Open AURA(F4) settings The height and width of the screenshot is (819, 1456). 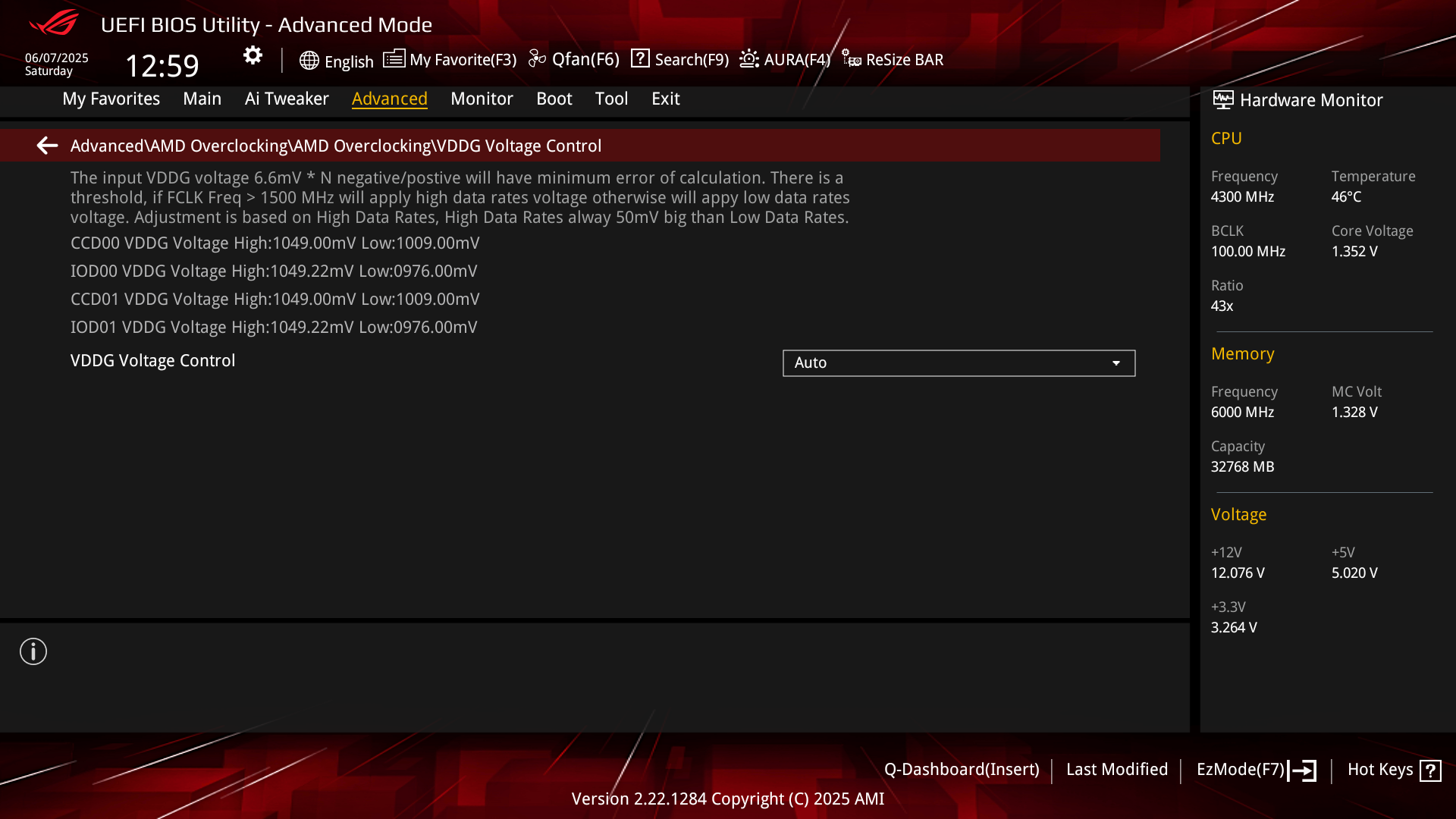(x=797, y=59)
